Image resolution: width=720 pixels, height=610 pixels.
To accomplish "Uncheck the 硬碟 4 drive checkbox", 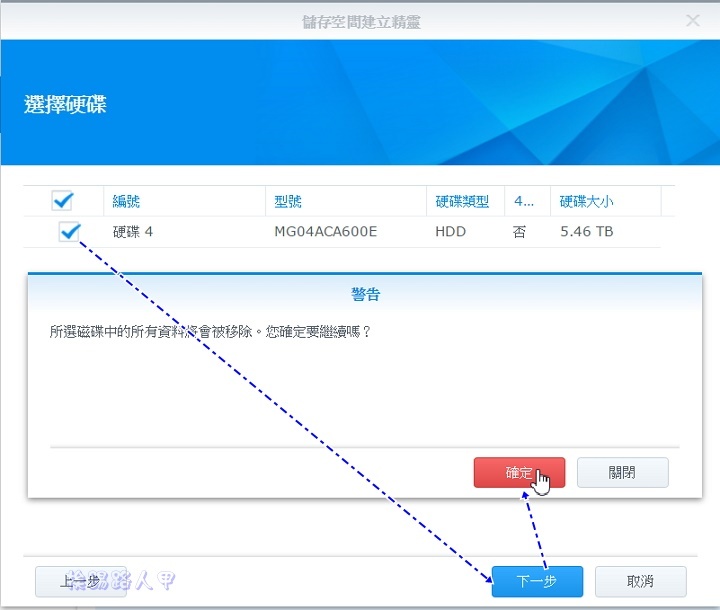I will click(x=69, y=231).
